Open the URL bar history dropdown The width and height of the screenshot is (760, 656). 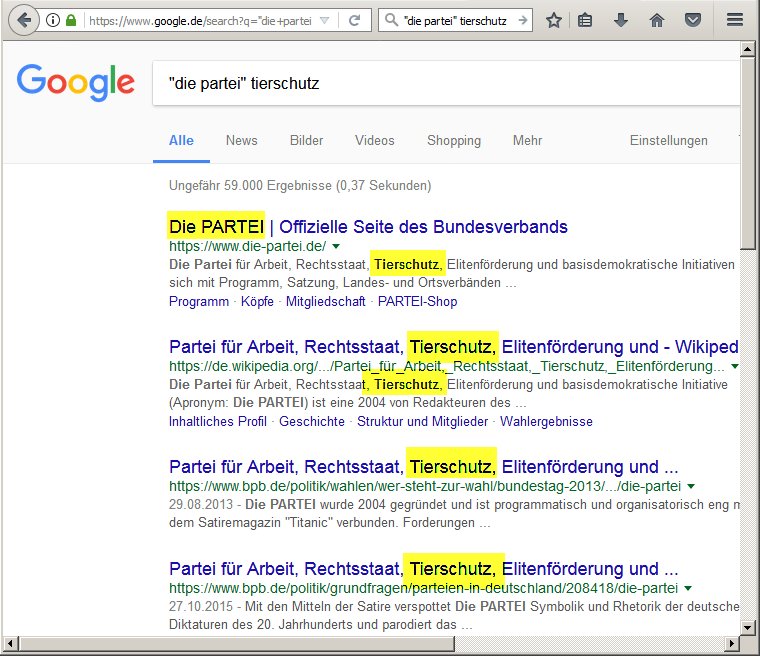(x=326, y=20)
